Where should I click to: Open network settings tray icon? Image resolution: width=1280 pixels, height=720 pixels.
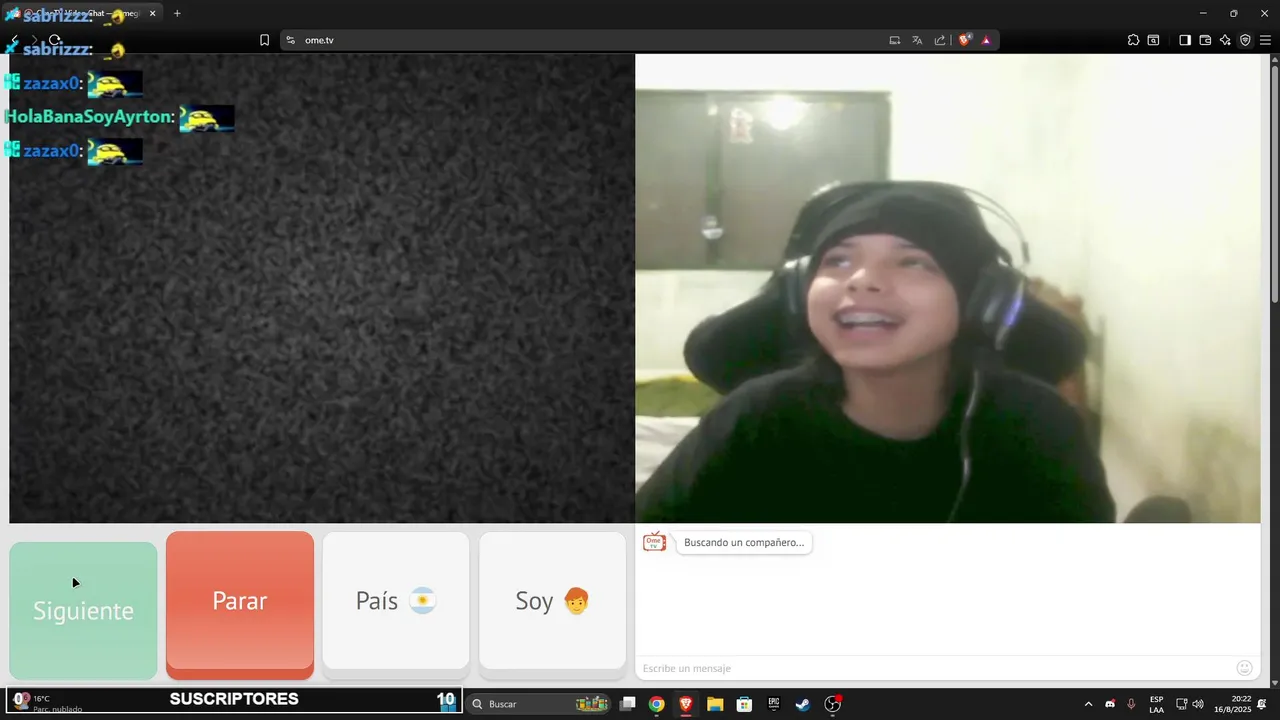pos(1181,704)
